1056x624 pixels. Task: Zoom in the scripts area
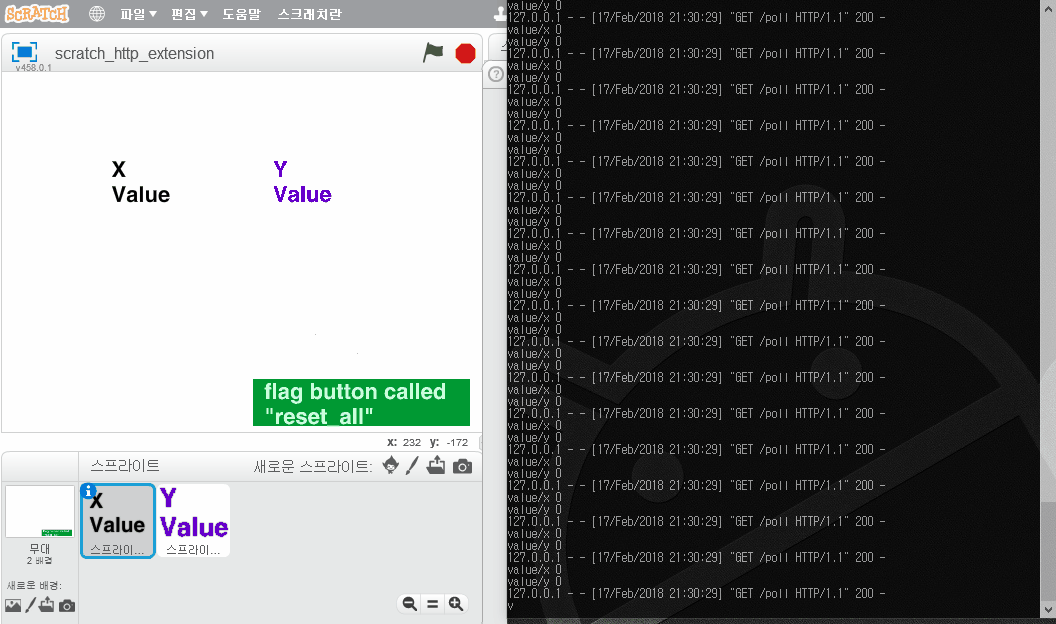456,604
